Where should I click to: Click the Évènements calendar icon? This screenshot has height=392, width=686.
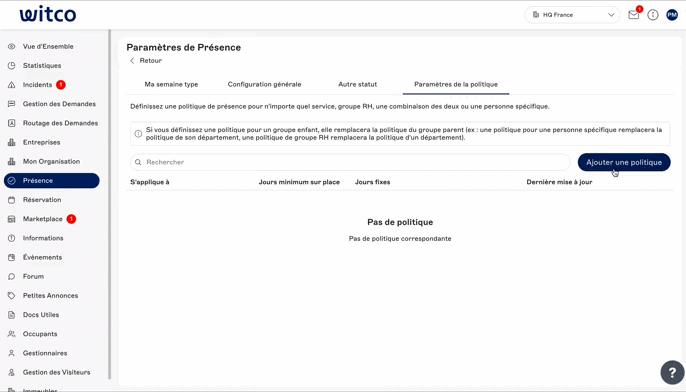(x=11, y=257)
